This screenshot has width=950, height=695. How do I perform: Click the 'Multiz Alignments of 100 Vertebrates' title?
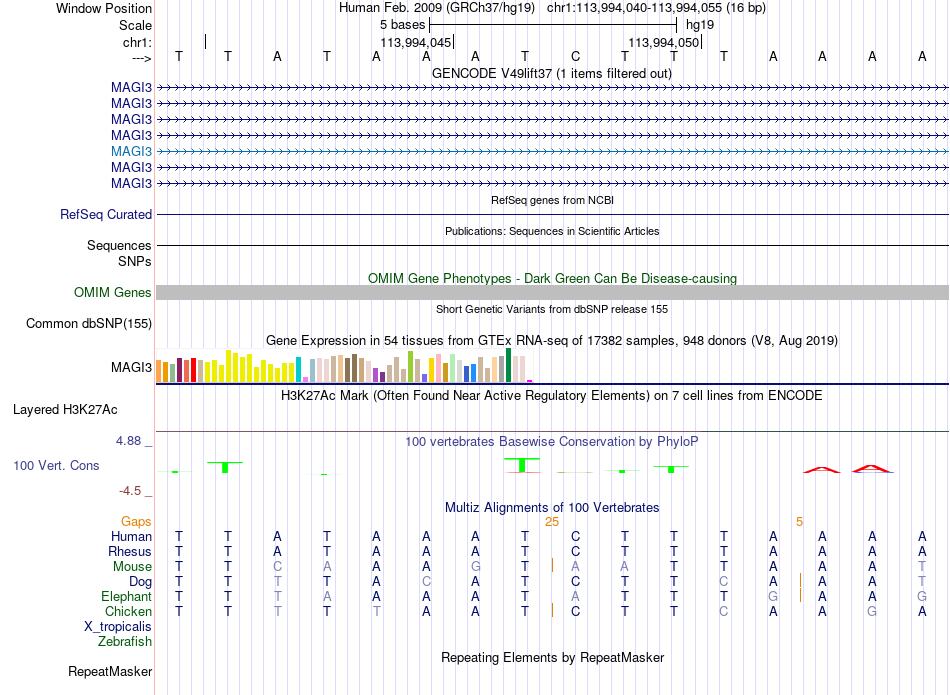[552, 508]
